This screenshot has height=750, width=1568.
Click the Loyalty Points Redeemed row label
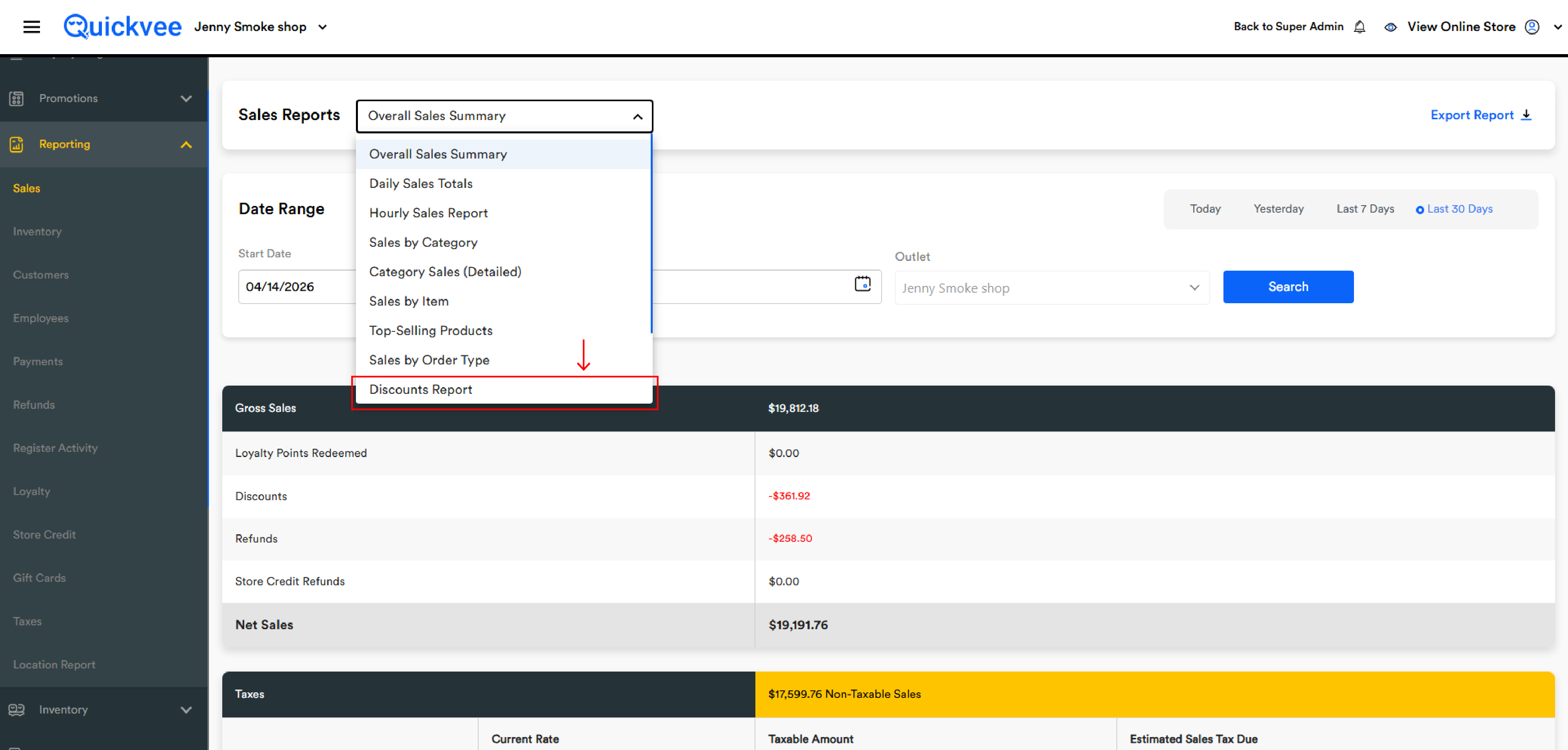(x=301, y=453)
